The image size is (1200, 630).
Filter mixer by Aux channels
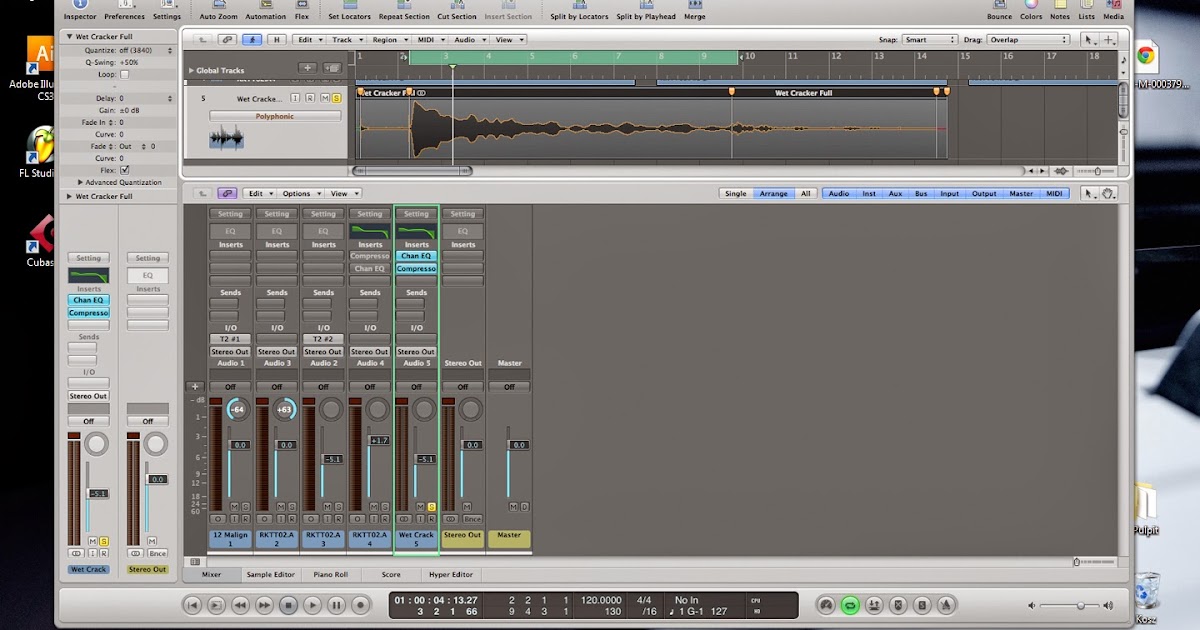coord(895,194)
